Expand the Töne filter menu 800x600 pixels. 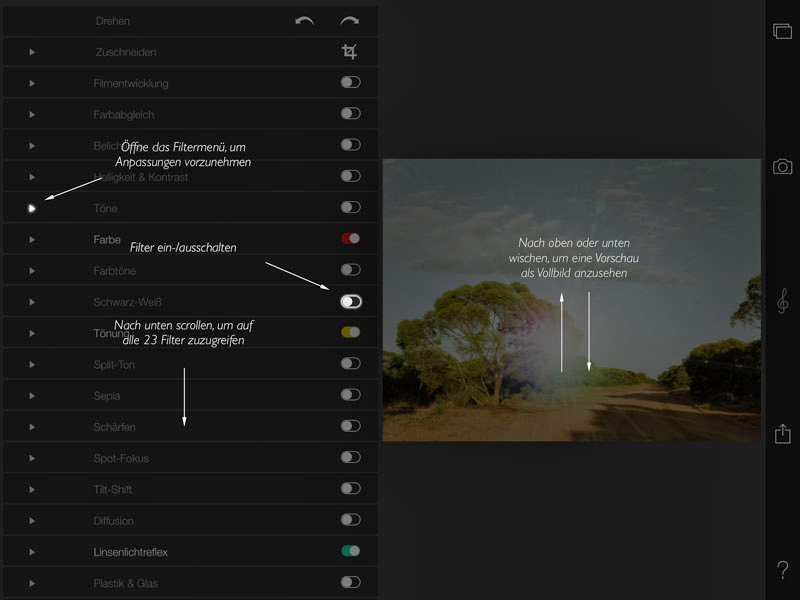click(32, 208)
